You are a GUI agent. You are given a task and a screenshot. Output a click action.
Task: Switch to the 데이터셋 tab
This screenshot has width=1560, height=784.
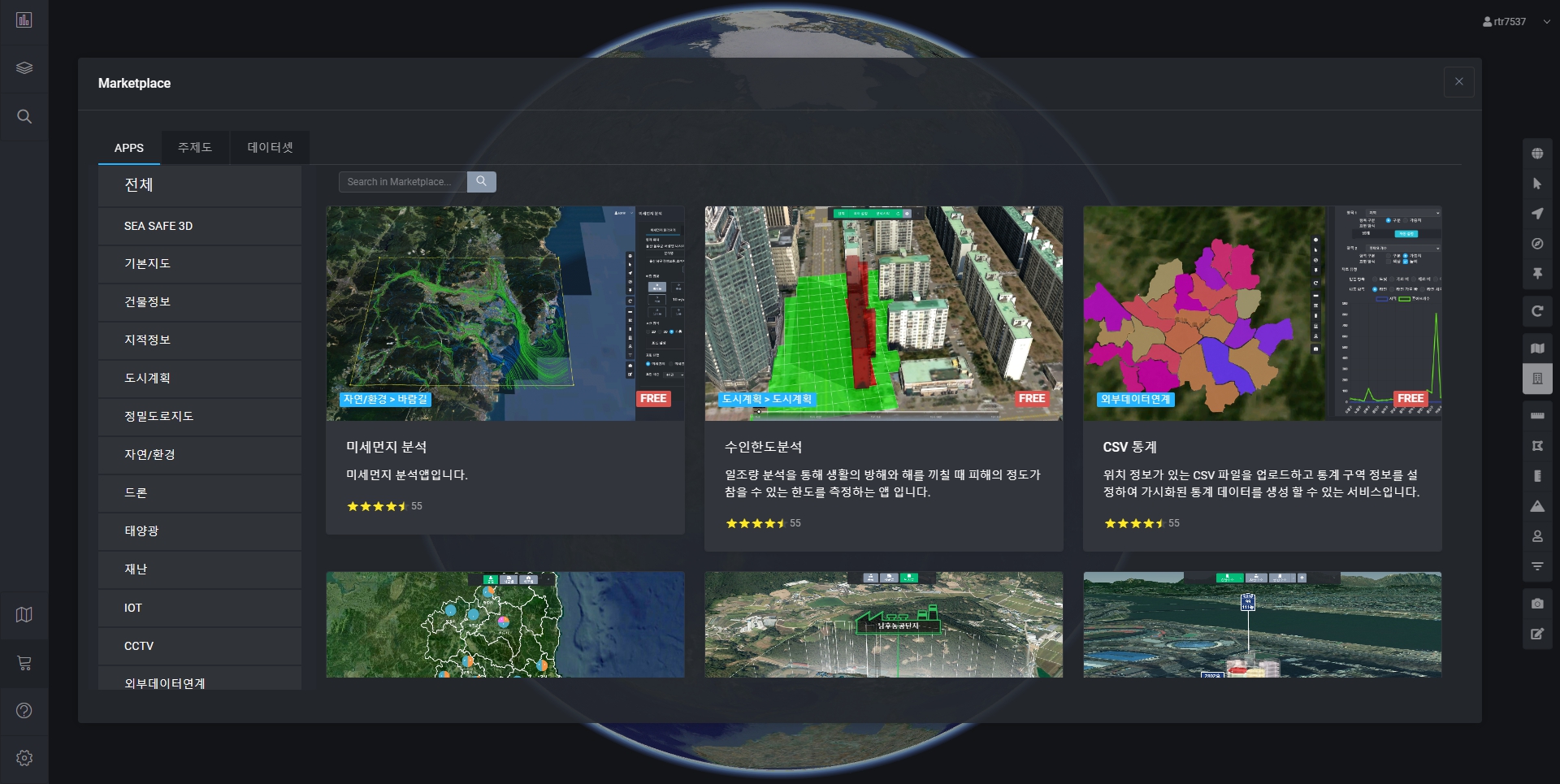[x=270, y=148]
